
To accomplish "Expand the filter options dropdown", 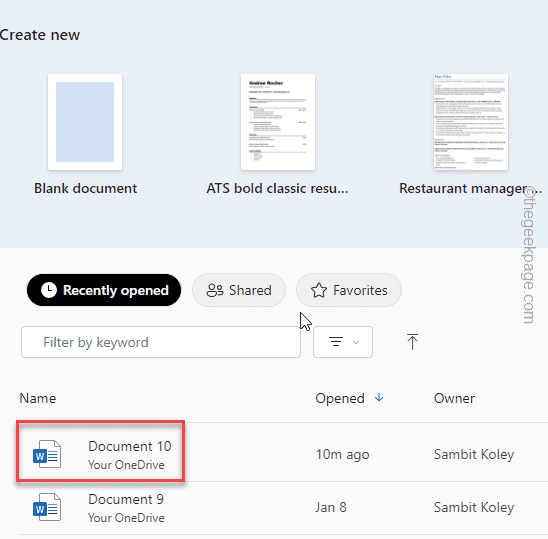I will pos(343,342).
